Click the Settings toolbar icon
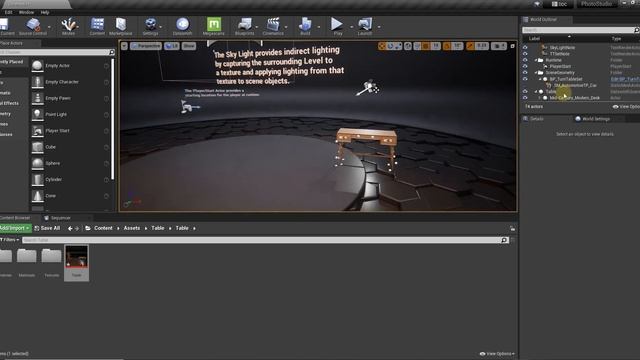640x360 pixels. click(150, 26)
